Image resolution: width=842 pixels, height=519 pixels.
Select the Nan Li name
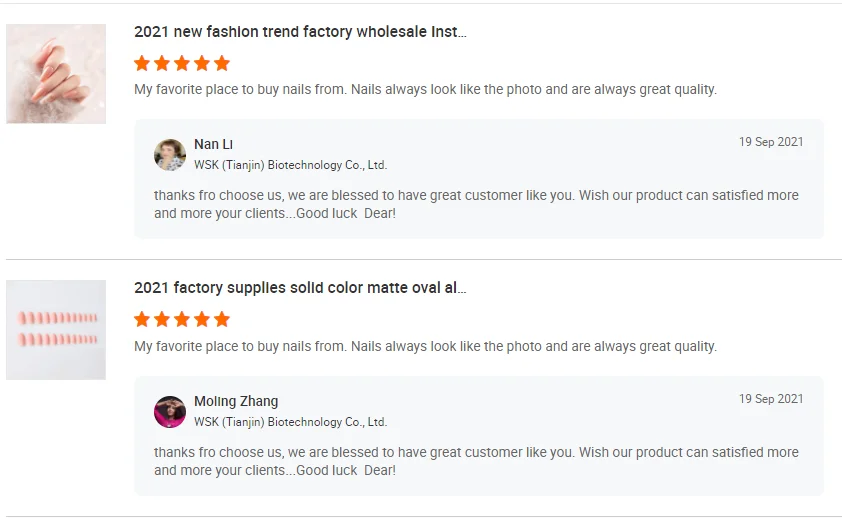213,145
